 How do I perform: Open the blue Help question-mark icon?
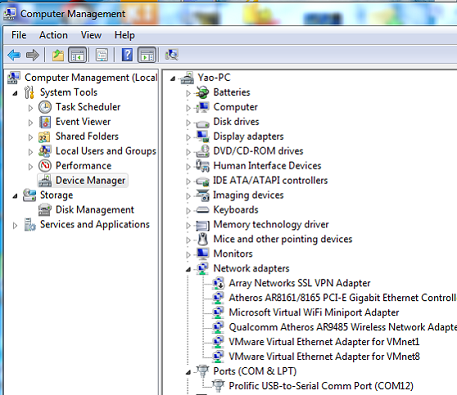pyautogui.click(x=127, y=55)
